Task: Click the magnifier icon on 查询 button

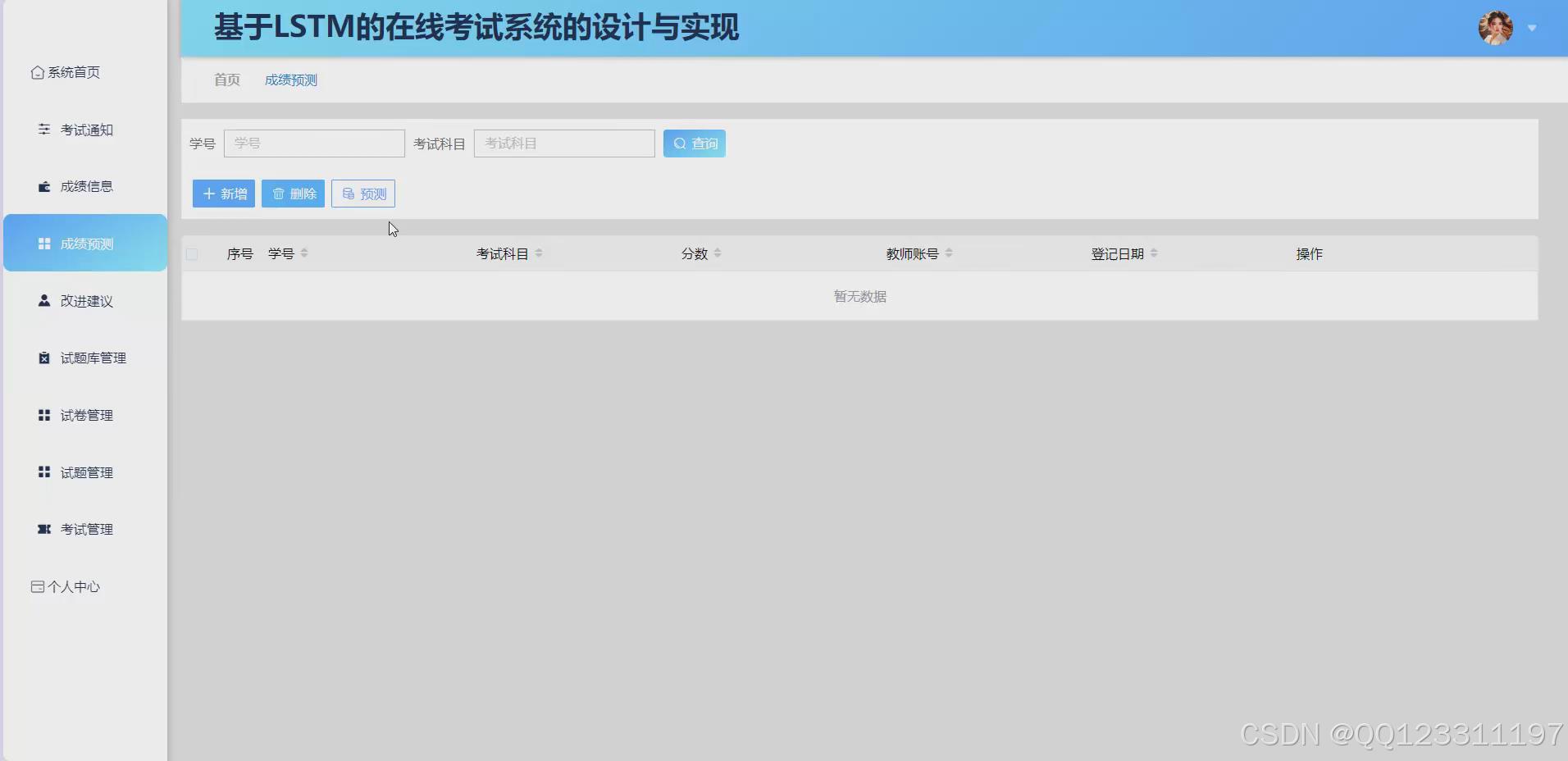Action: [680, 143]
